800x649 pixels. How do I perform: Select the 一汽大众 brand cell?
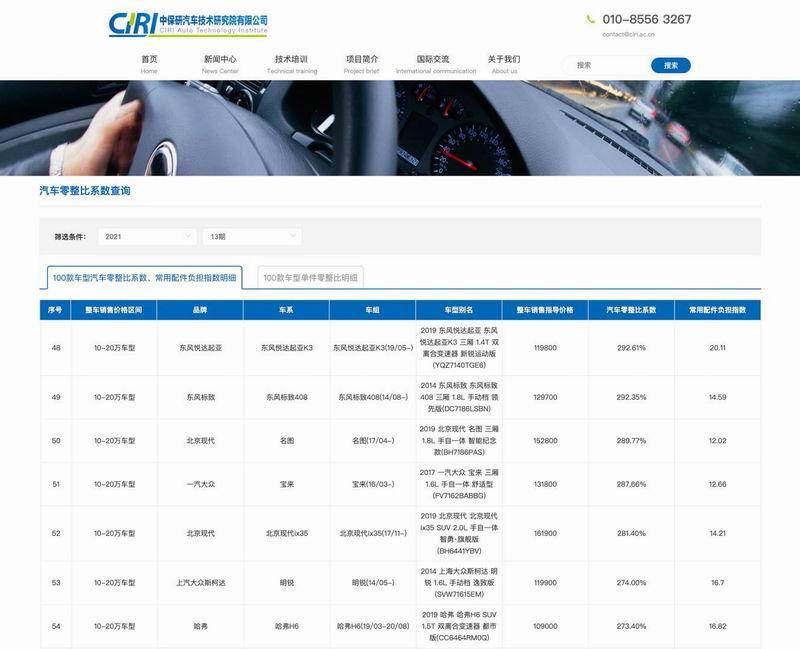pyautogui.click(x=201, y=484)
